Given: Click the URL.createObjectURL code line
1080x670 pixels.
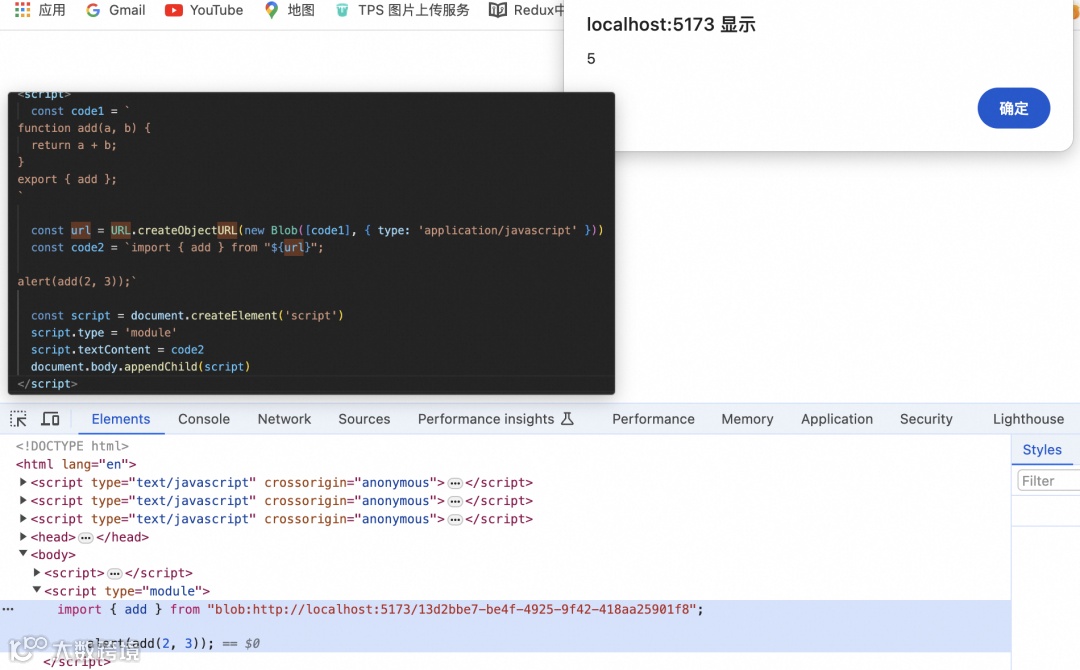Looking at the screenshot, I should [317, 230].
